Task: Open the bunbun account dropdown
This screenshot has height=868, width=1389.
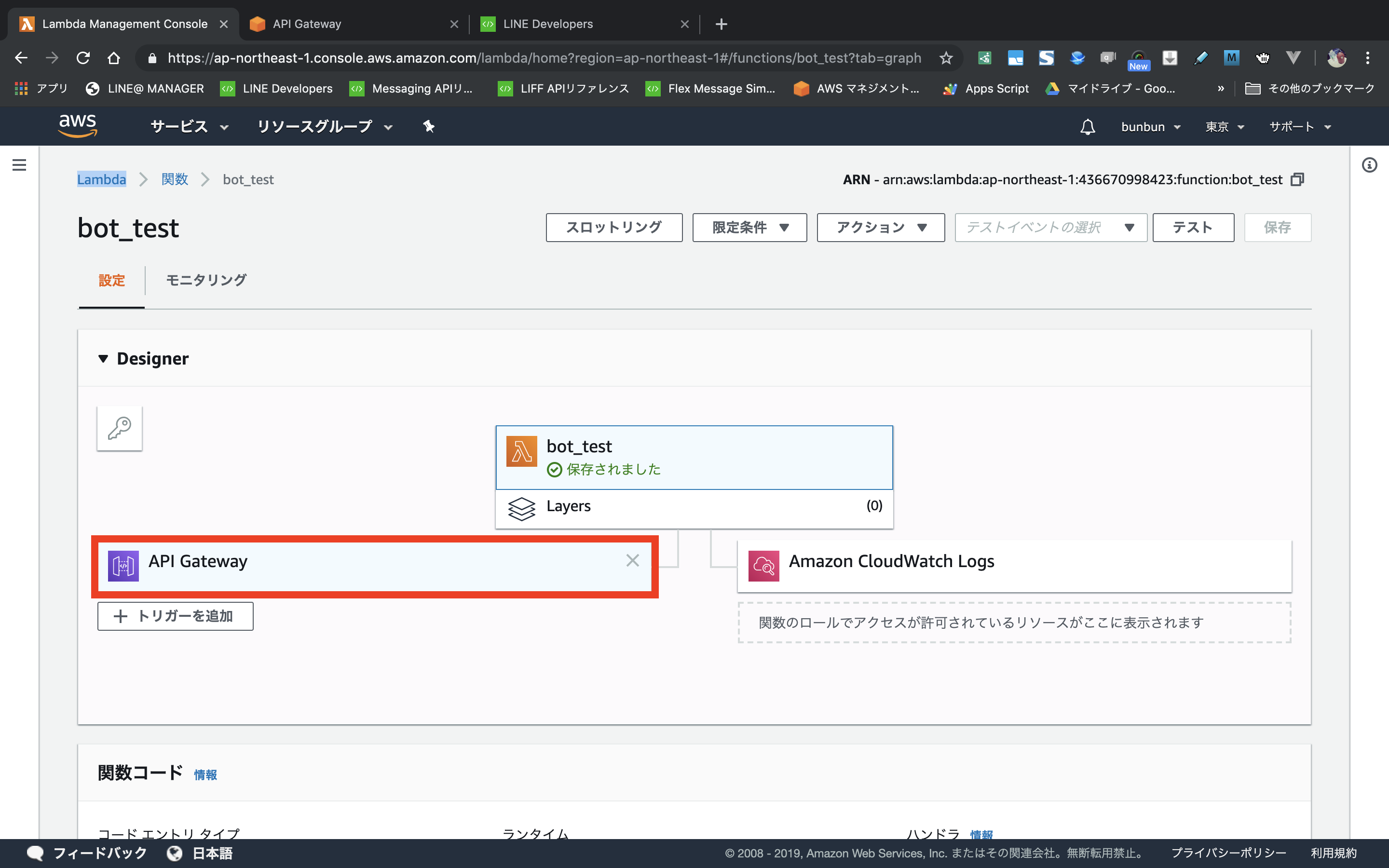Action: [x=1150, y=127]
